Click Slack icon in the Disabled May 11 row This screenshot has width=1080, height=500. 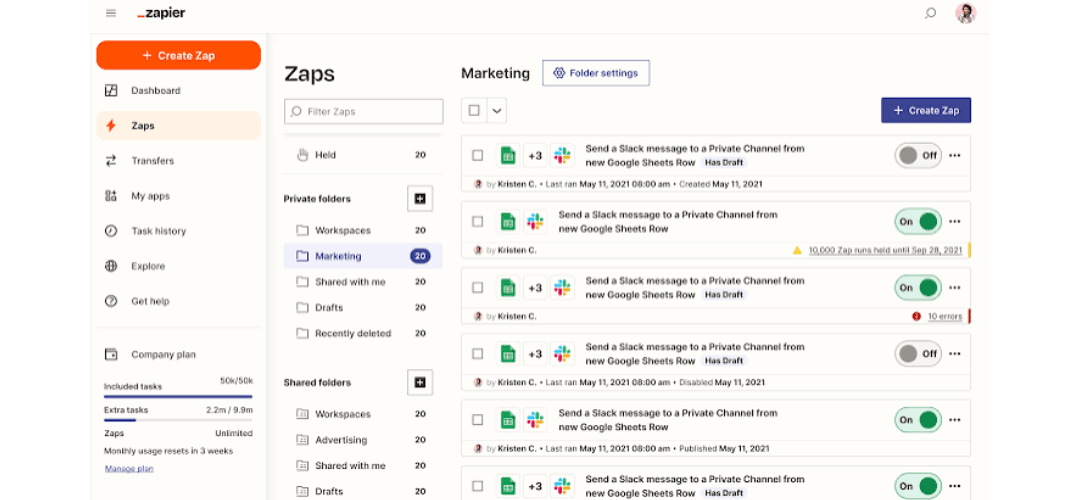coord(562,354)
